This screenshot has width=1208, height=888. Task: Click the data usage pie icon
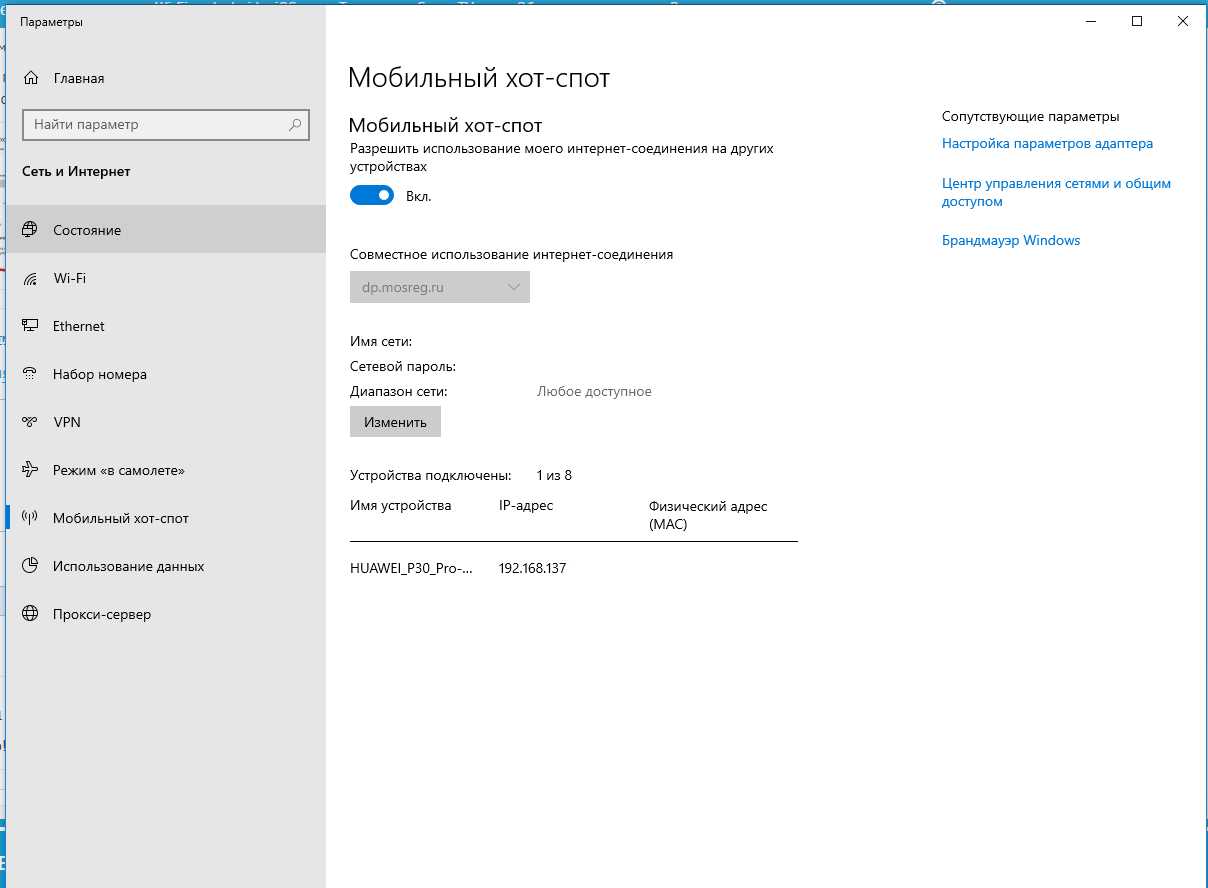[31, 566]
